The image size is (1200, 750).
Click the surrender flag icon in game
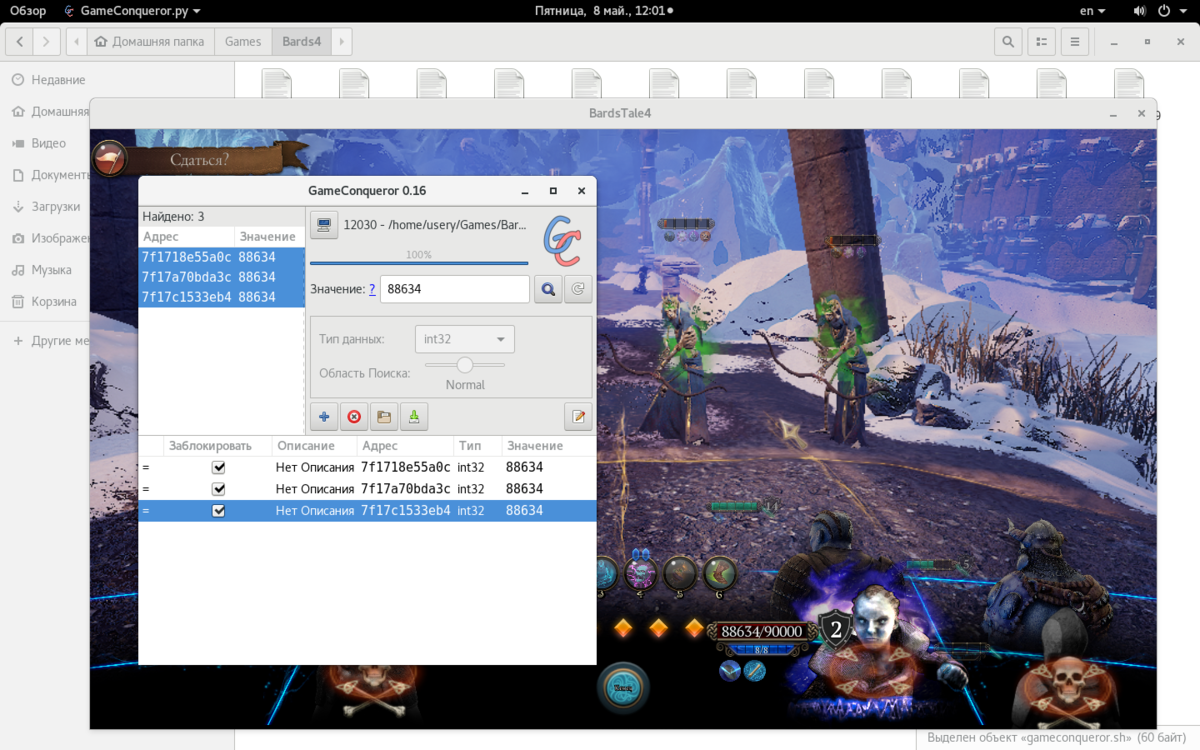click(110, 158)
